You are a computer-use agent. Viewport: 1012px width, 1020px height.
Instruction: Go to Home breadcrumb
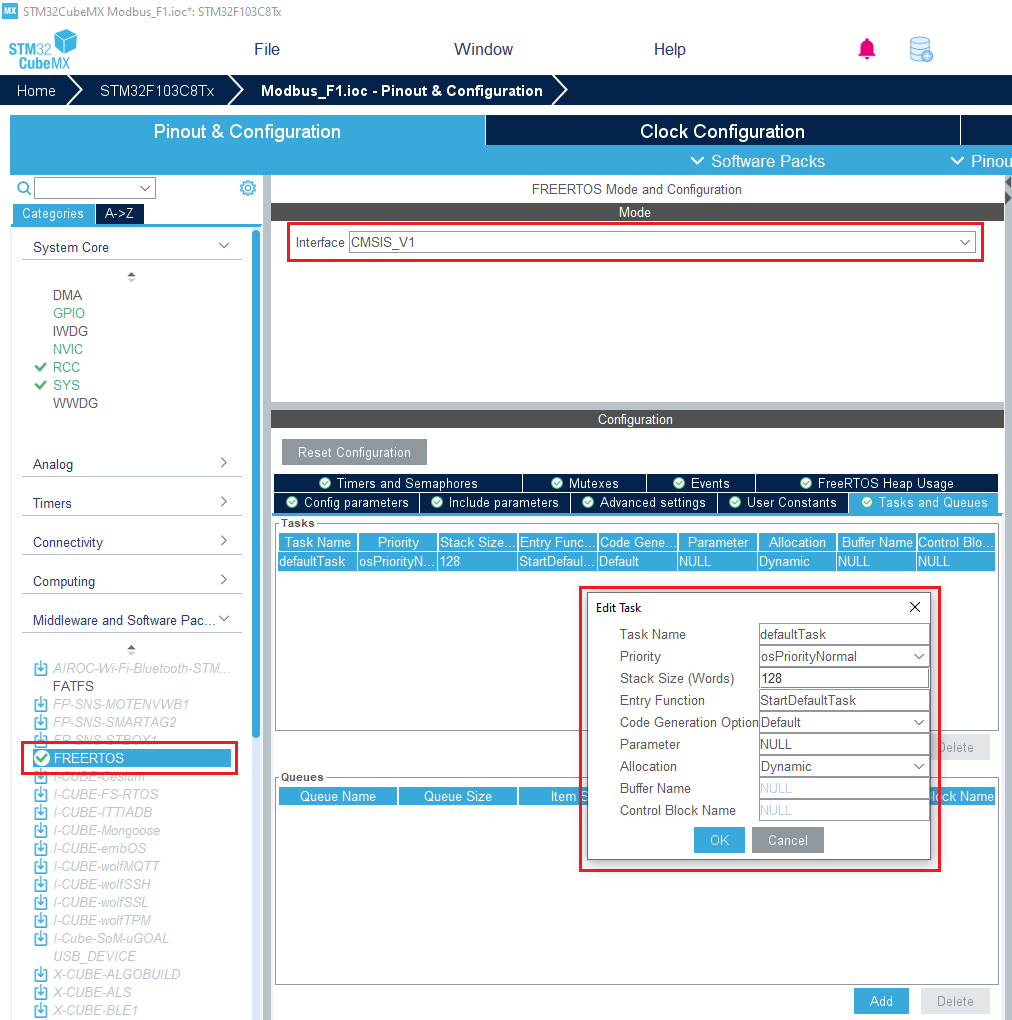pyautogui.click(x=36, y=90)
